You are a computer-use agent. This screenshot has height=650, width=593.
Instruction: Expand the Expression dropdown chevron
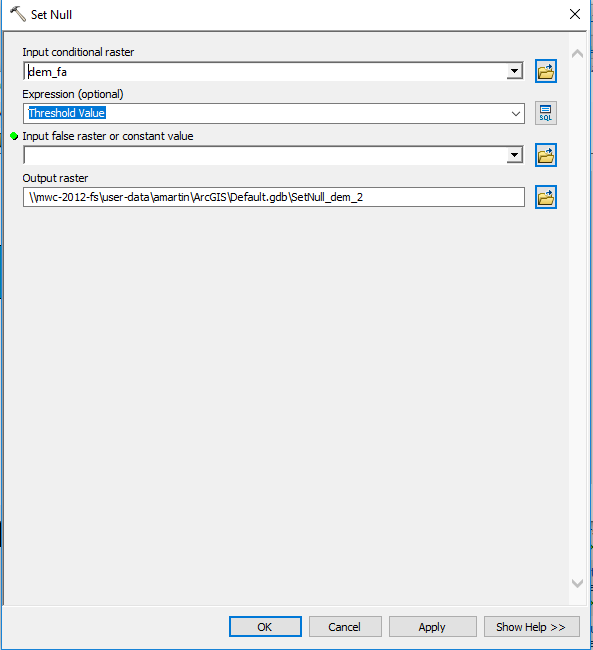click(516, 114)
